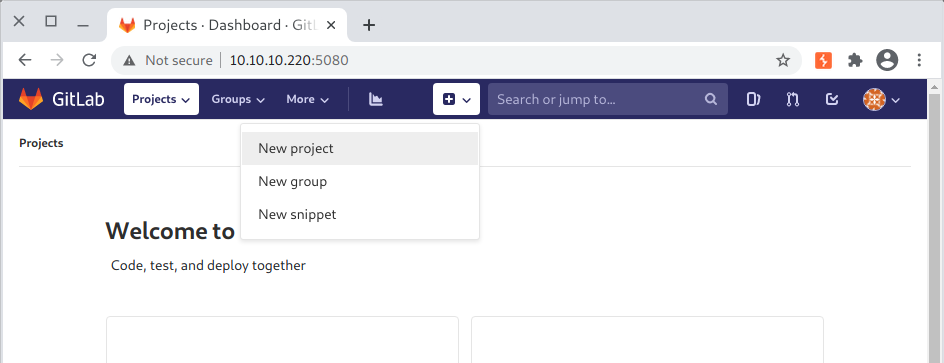Open the Chrome profile avatar icon
This screenshot has width=944, height=363.
pyautogui.click(x=887, y=60)
